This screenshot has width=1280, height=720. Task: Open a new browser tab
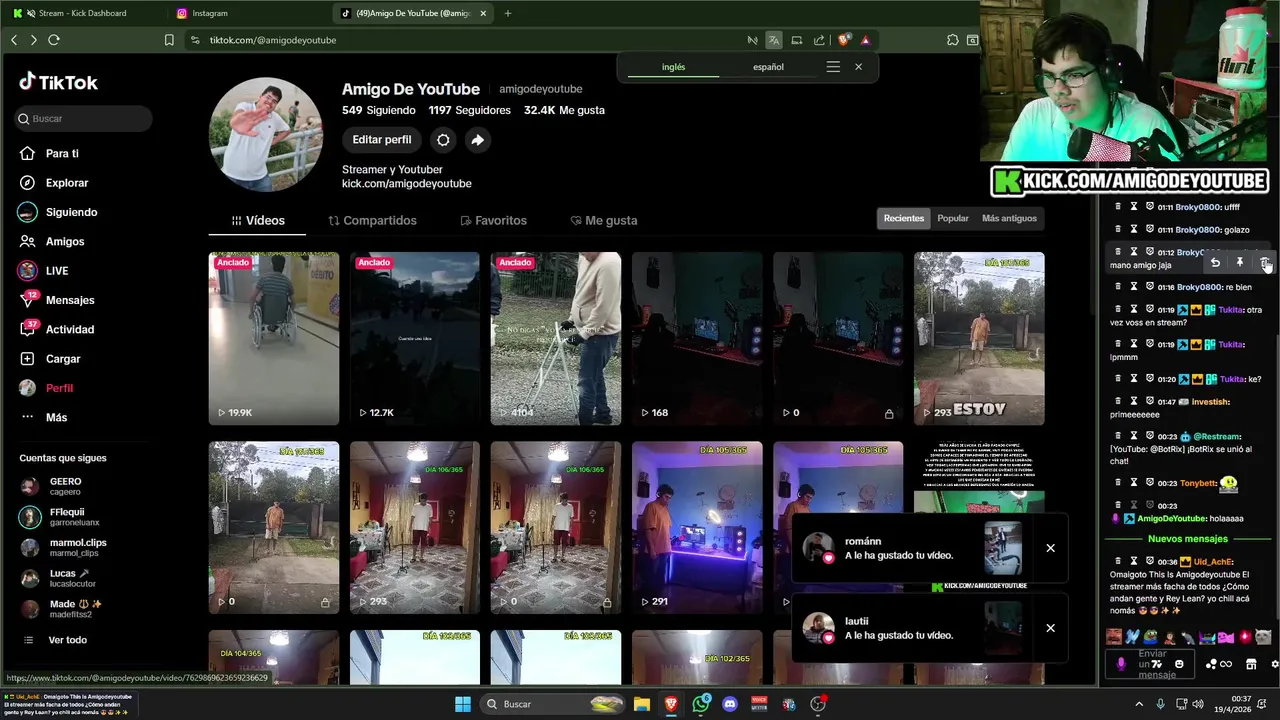click(x=508, y=13)
